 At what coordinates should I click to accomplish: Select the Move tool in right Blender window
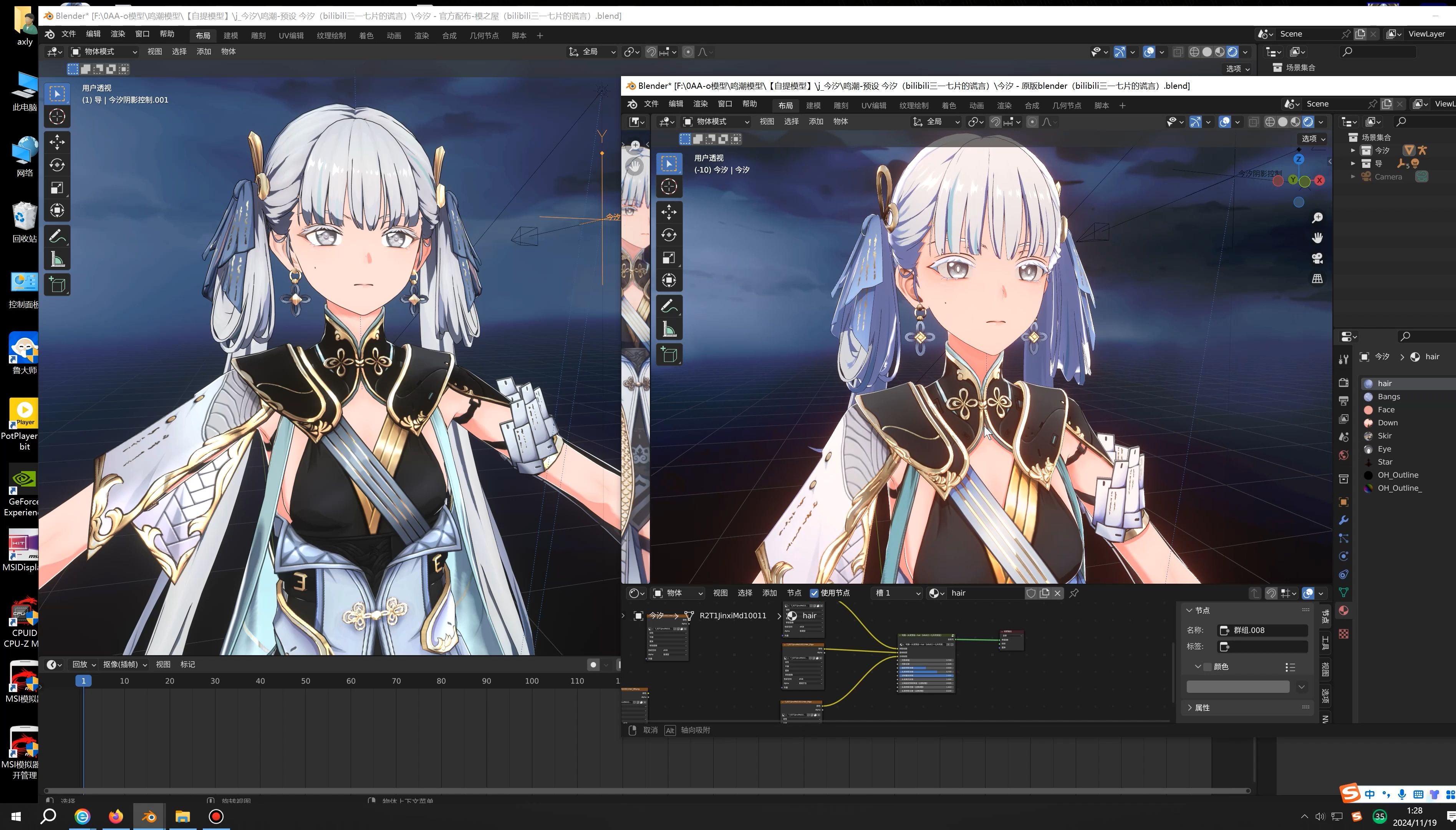tap(669, 212)
